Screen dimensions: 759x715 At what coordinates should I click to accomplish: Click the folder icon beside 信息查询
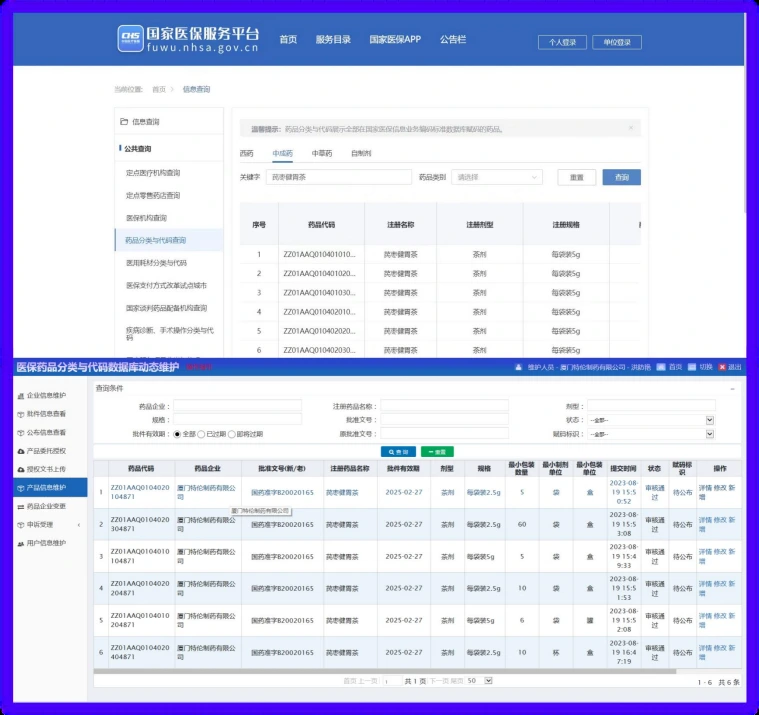[x=124, y=122]
